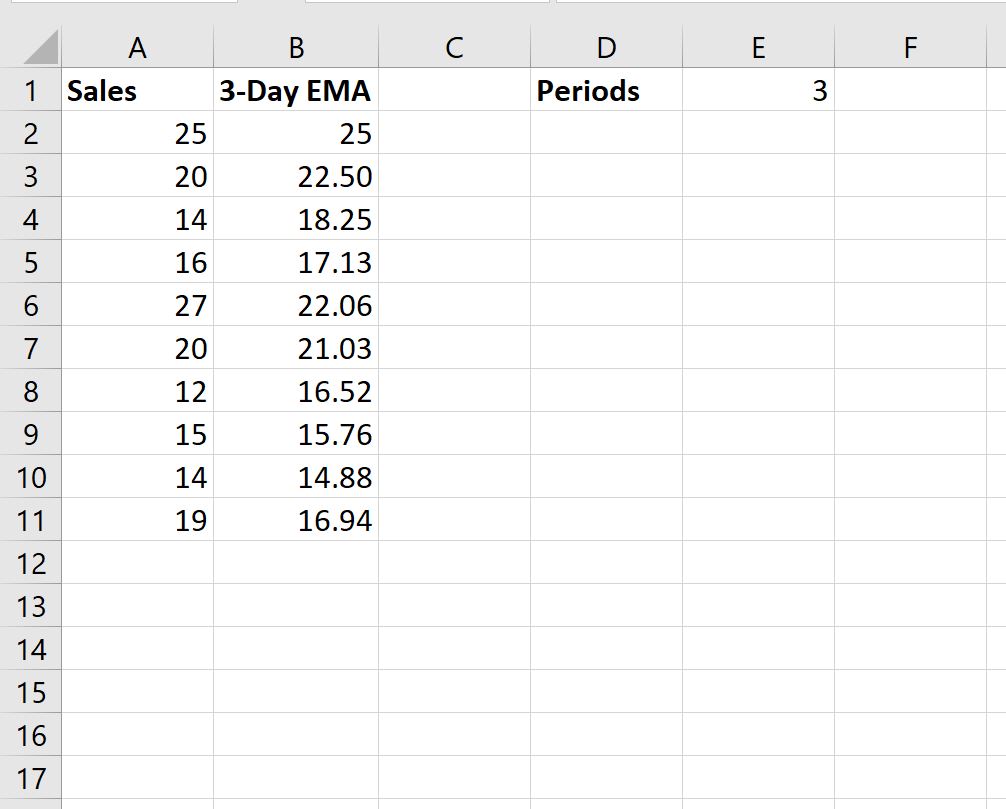This screenshot has width=1006, height=809.
Task: Select row 12 header
Action: [x=31, y=562]
